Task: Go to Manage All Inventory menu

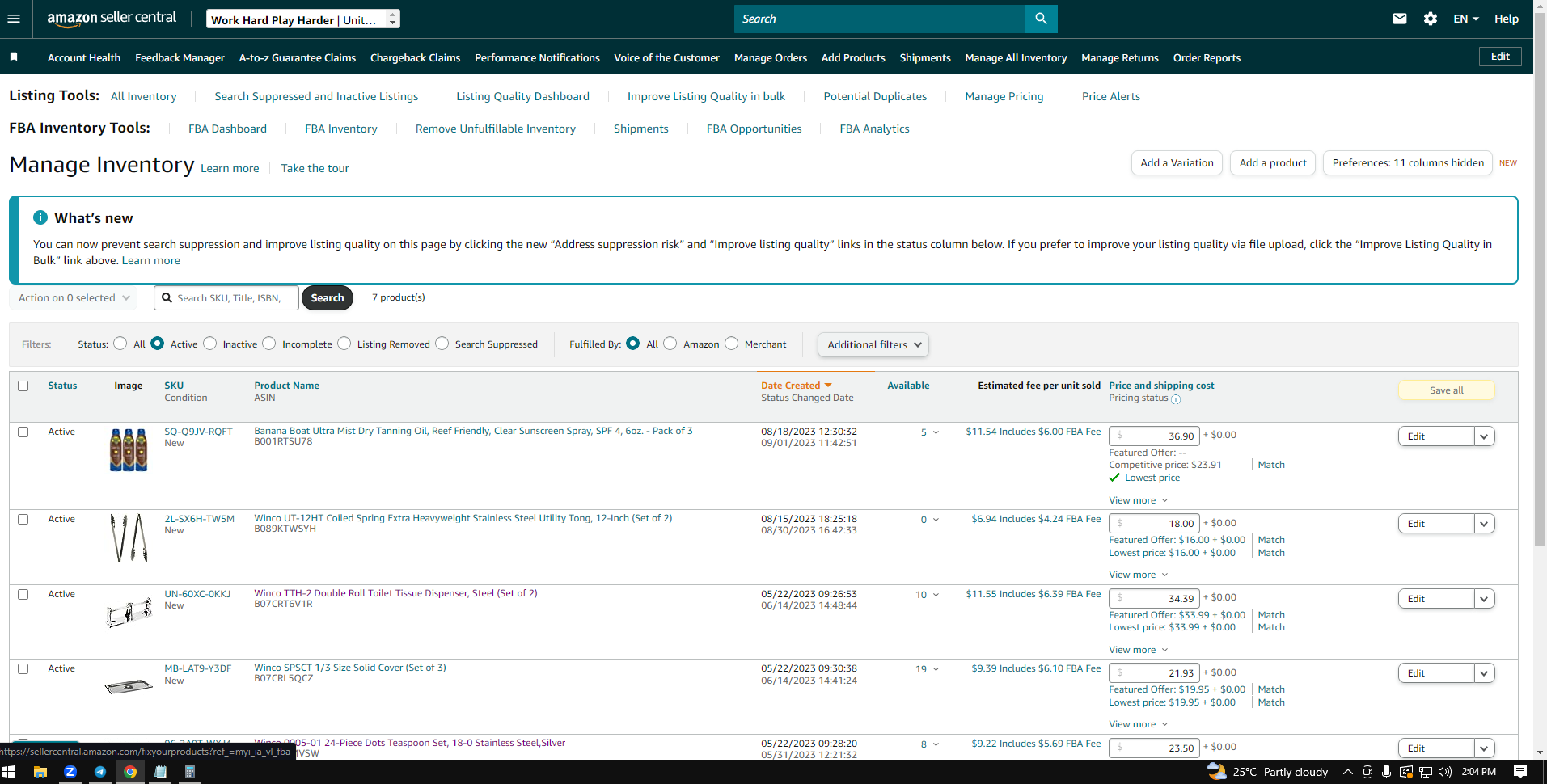Action: tap(1016, 57)
